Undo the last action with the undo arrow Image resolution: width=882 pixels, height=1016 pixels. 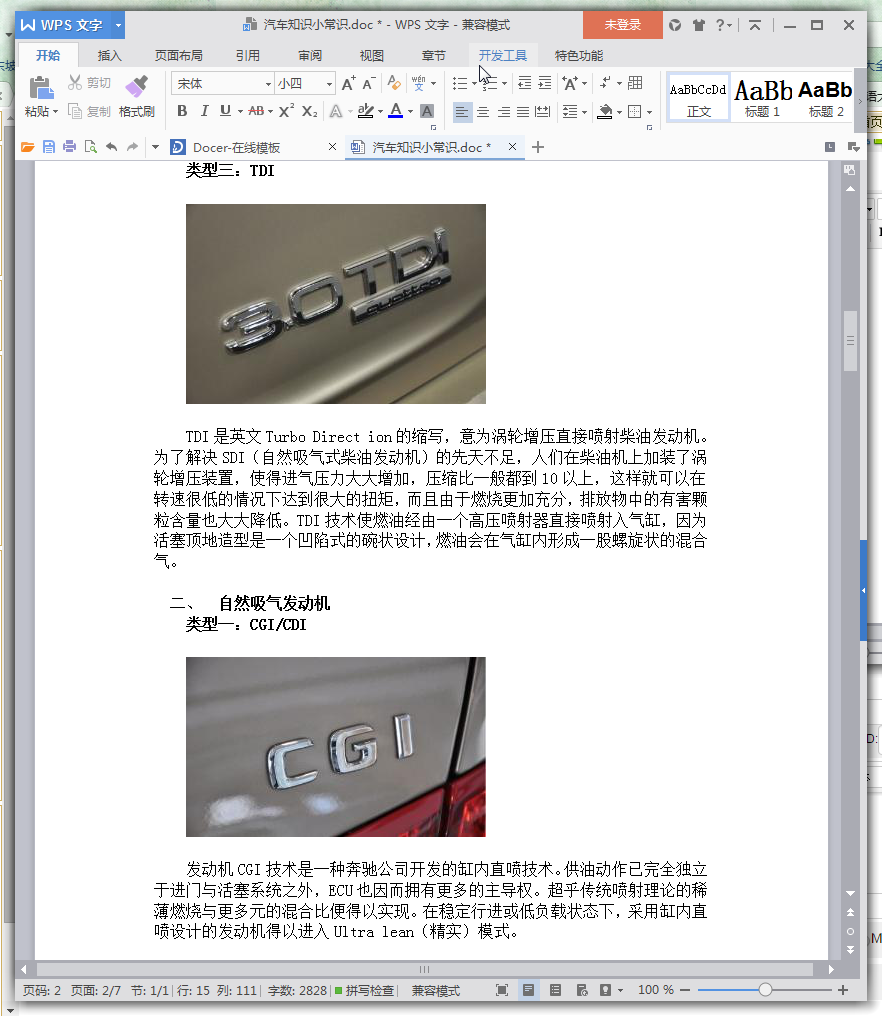[x=111, y=147]
